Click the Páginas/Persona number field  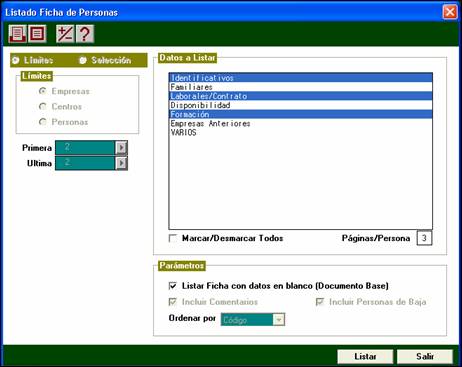[x=424, y=238]
